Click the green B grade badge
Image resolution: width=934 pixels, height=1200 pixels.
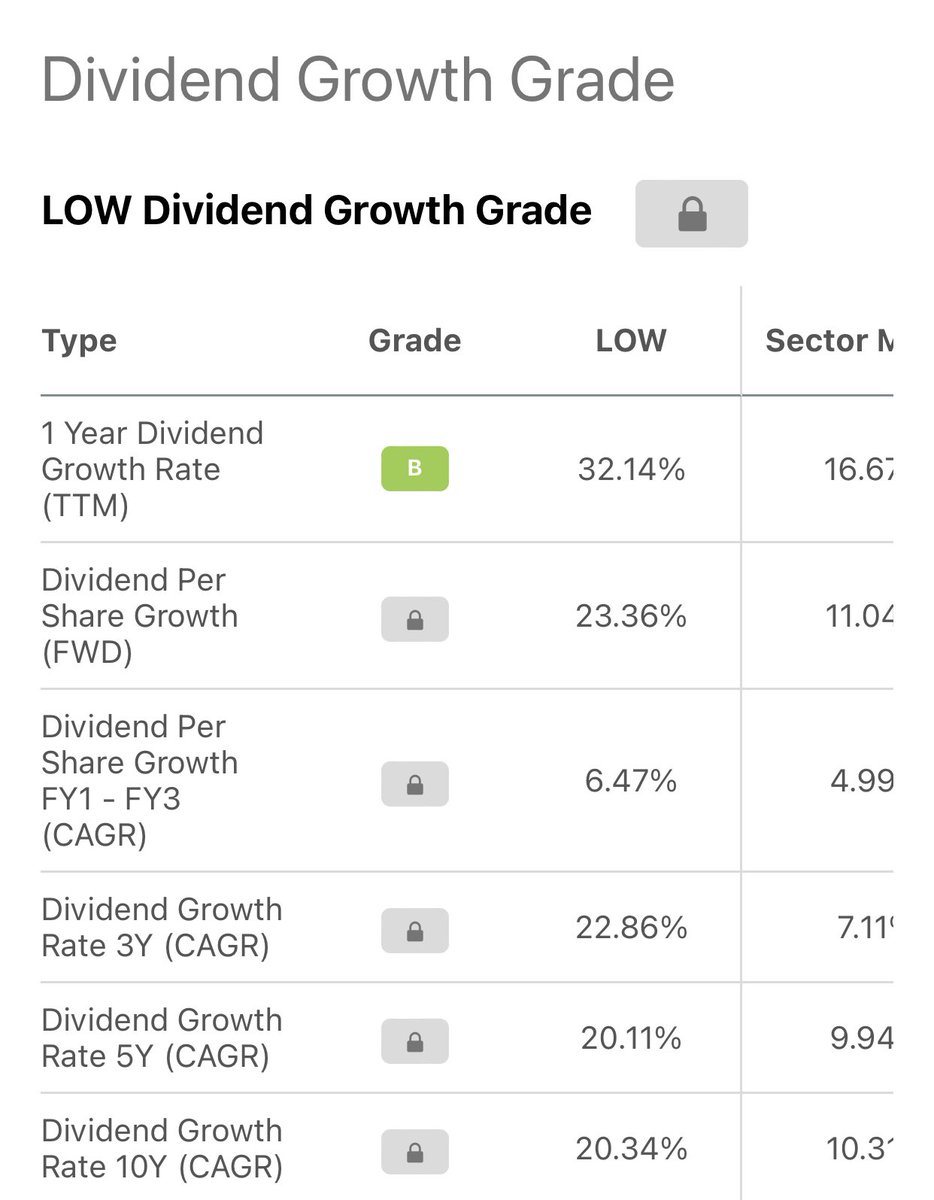[x=415, y=469]
